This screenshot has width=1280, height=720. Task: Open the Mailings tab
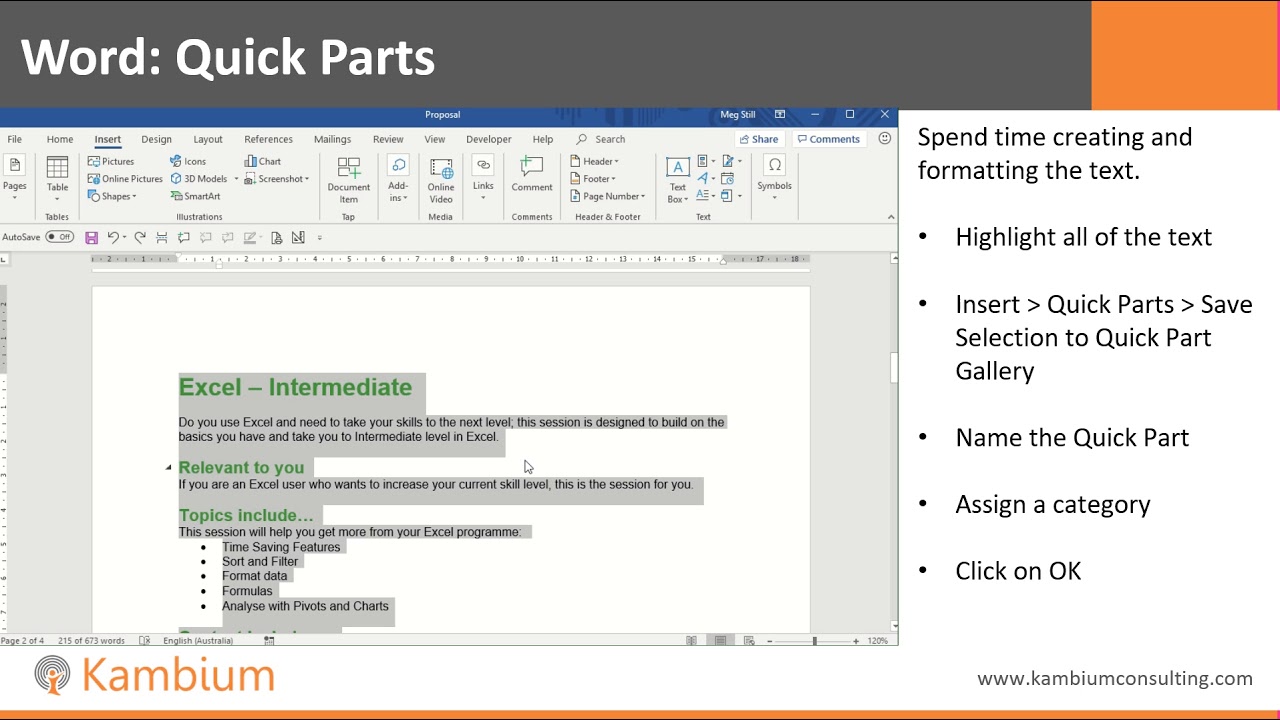pyautogui.click(x=332, y=139)
